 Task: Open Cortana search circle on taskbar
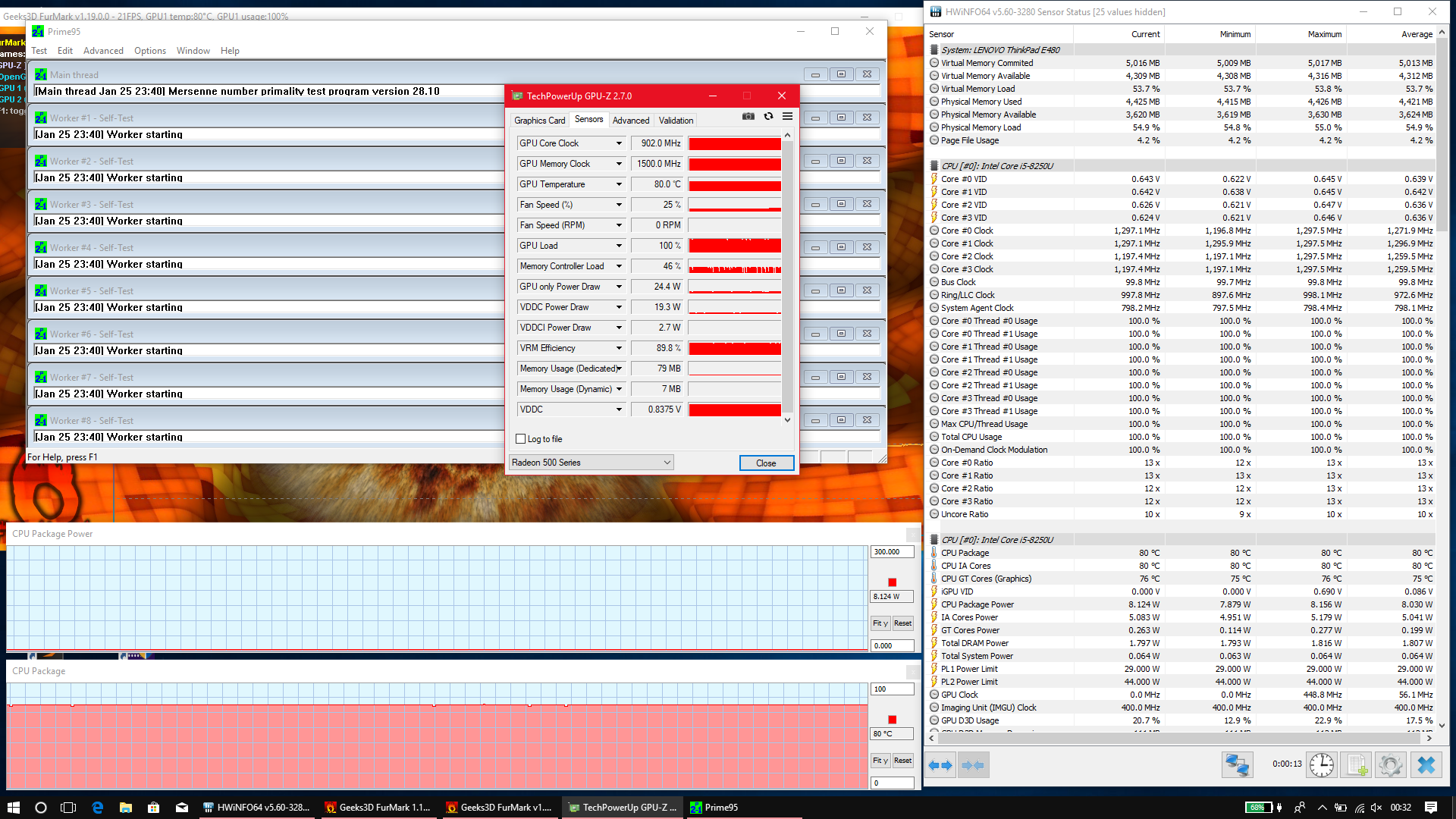(x=41, y=808)
